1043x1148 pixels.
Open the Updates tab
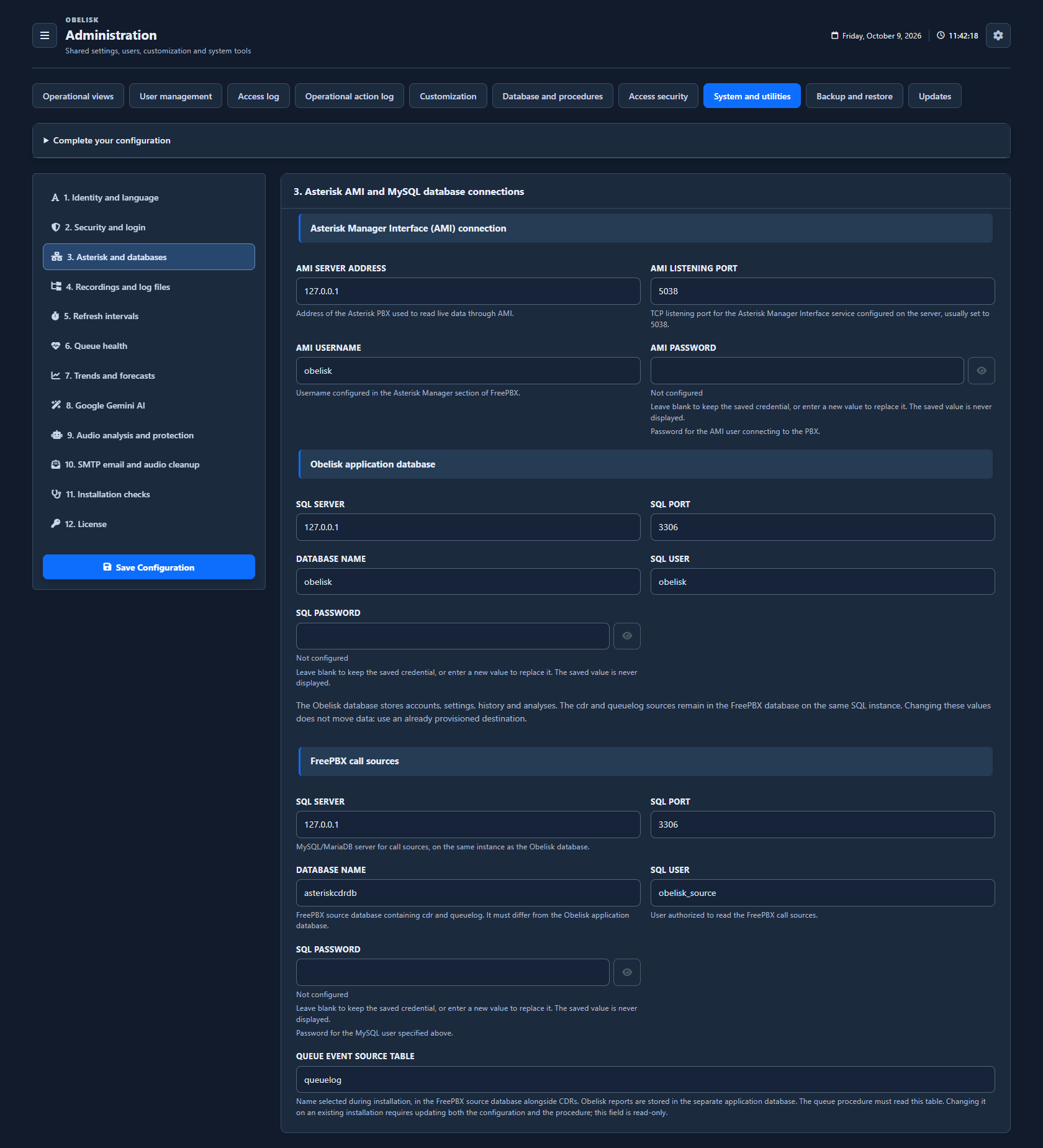coord(935,96)
